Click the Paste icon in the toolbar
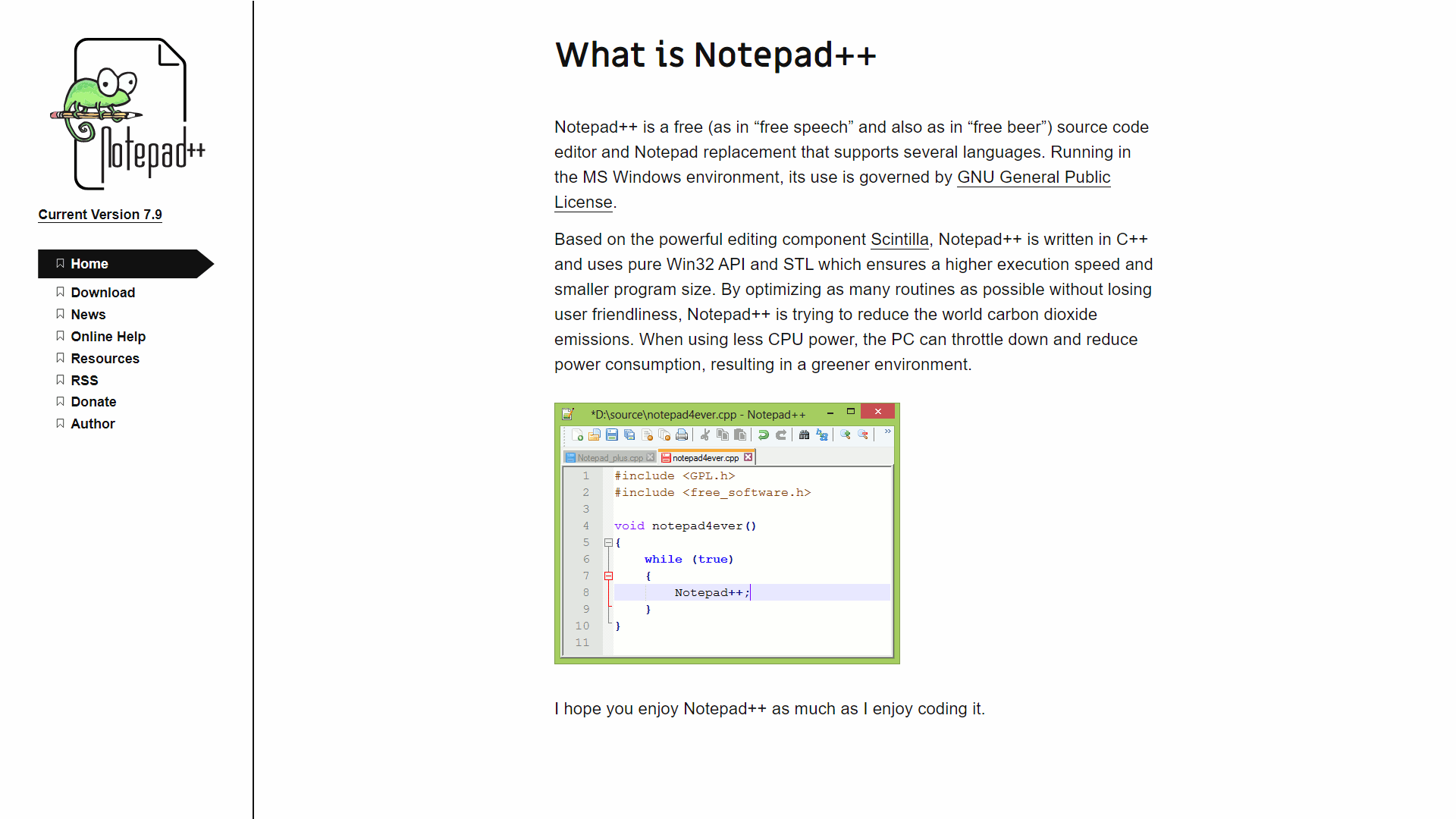 click(x=740, y=435)
